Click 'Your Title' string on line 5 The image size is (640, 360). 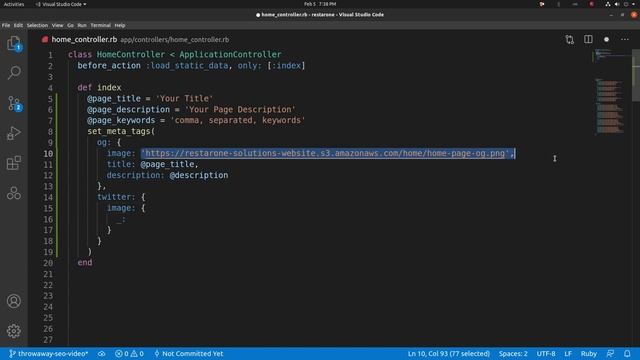(x=184, y=99)
